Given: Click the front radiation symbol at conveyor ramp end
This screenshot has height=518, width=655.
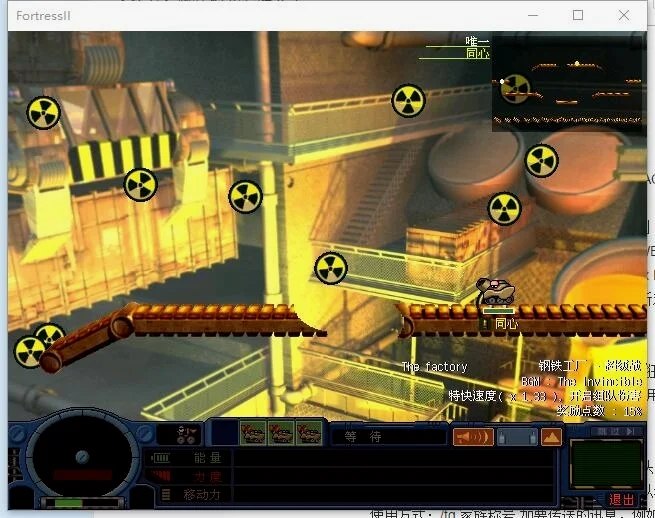Looking at the screenshot, I should (29, 352).
